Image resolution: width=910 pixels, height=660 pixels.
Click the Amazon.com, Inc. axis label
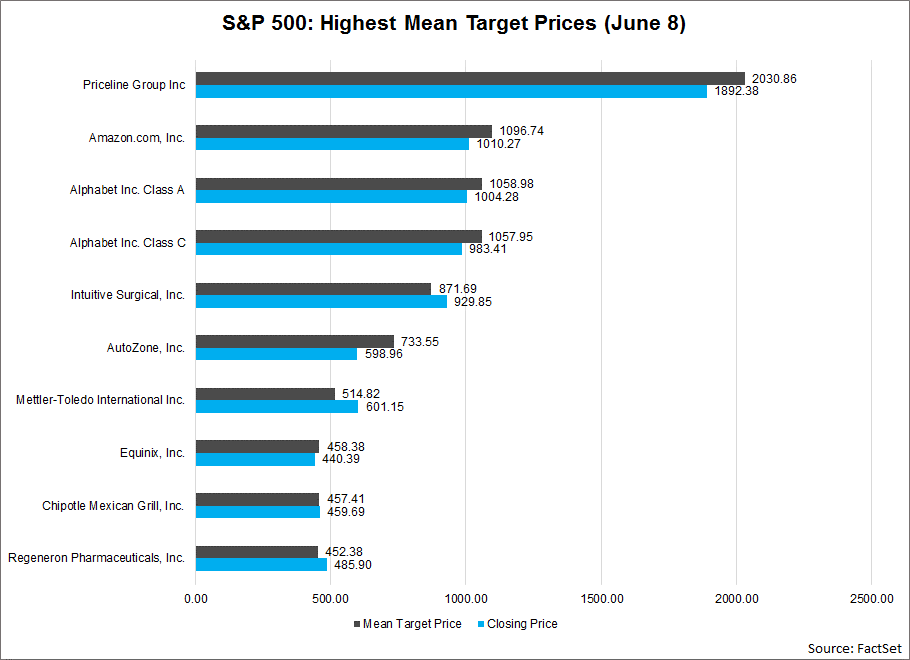(x=137, y=137)
